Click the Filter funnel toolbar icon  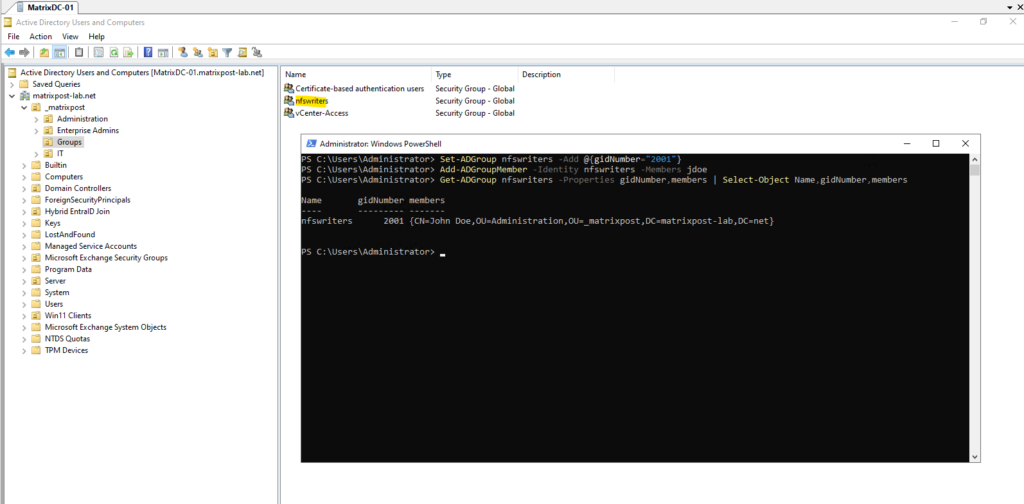click(x=227, y=52)
